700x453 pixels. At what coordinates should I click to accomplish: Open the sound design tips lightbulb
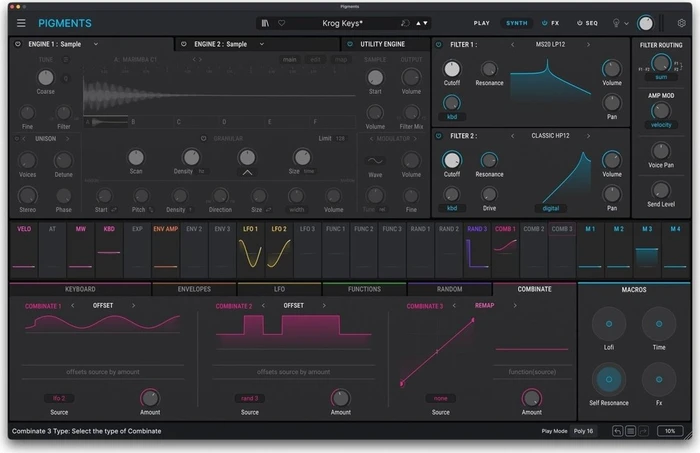pos(616,23)
